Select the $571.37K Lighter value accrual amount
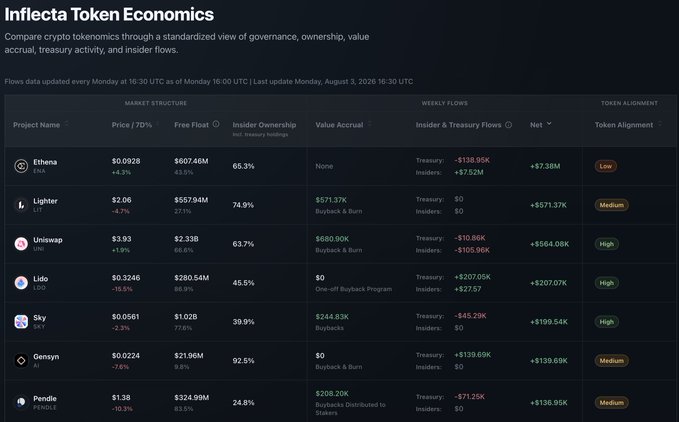Screen dimensions: 679x422 [331, 200]
